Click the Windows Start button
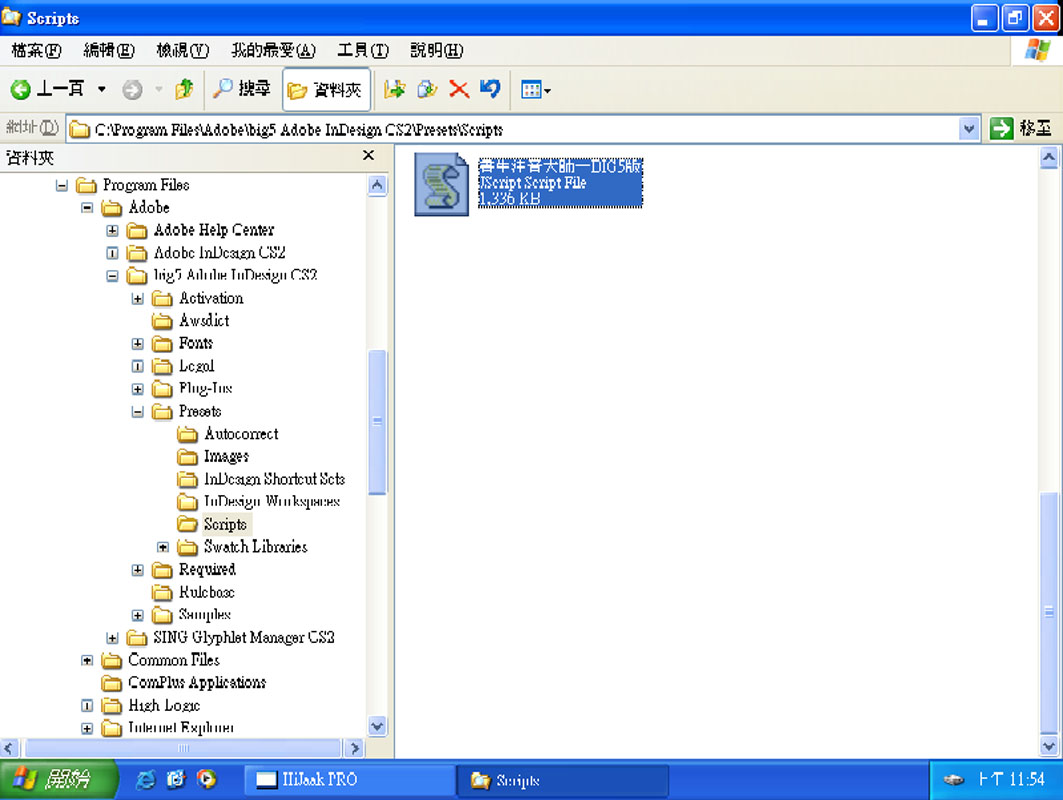 coord(58,780)
